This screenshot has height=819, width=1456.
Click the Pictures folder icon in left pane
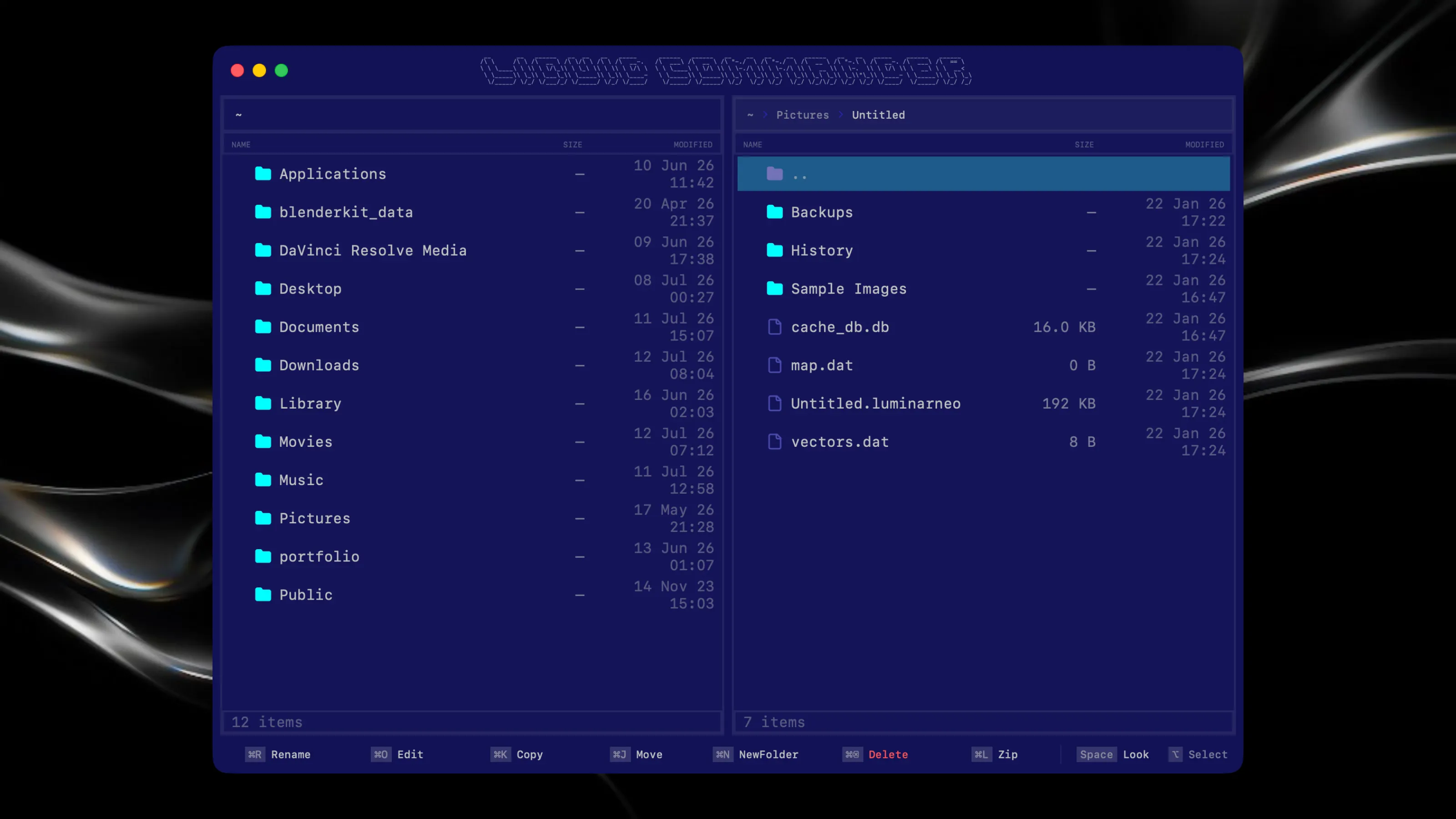pyautogui.click(x=263, y=518)
